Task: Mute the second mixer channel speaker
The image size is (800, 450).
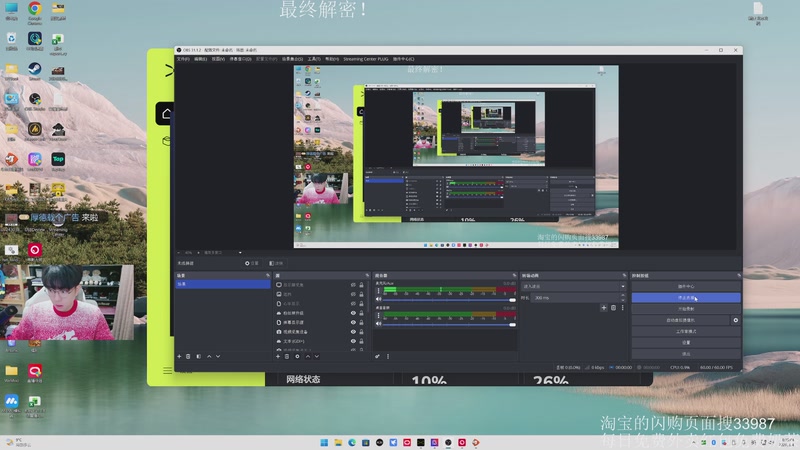Action: (x=379, y=324)
